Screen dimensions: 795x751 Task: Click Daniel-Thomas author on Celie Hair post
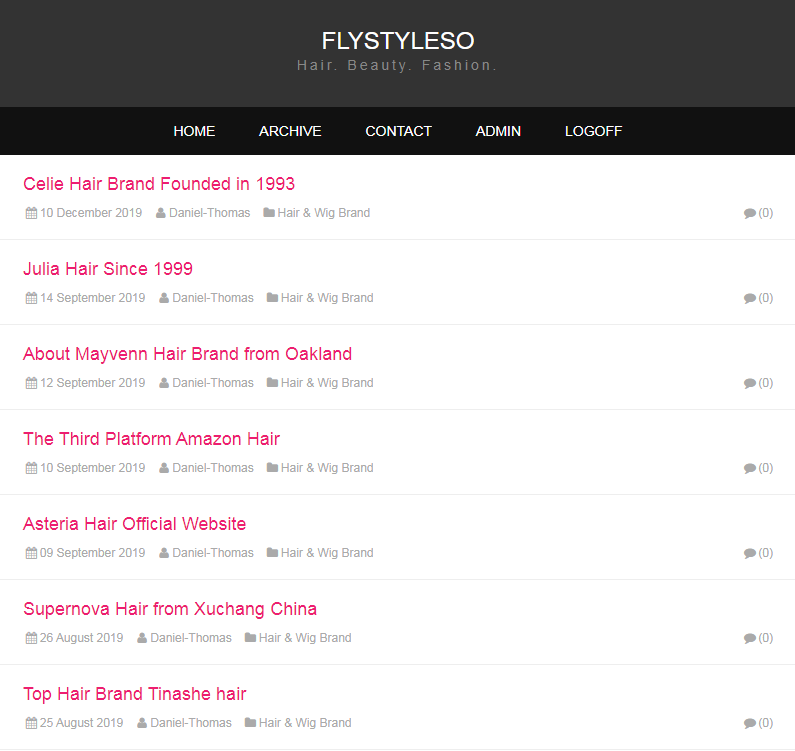tap(209, 213)
